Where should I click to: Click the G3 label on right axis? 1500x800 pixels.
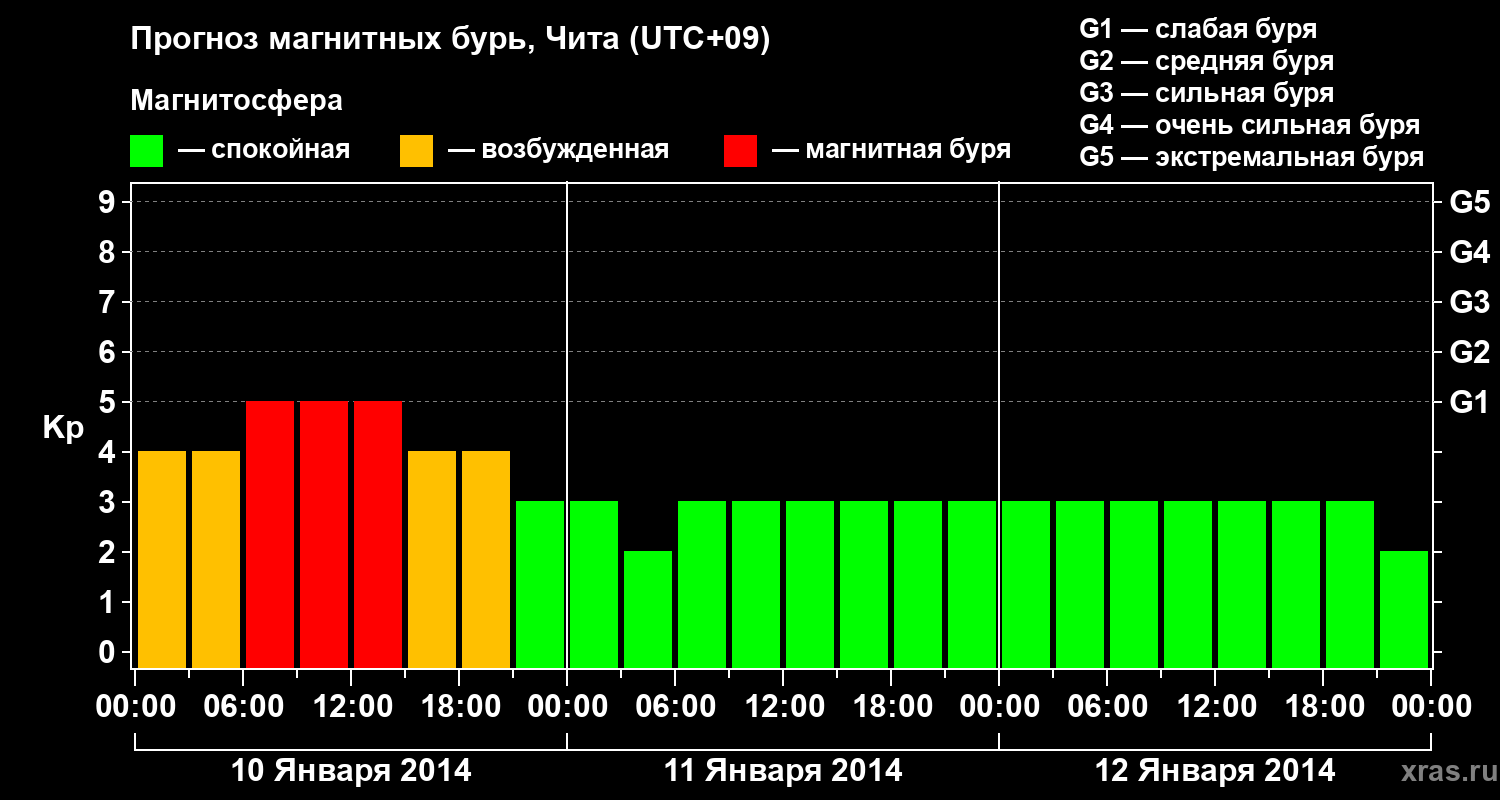coord(1469,303)
